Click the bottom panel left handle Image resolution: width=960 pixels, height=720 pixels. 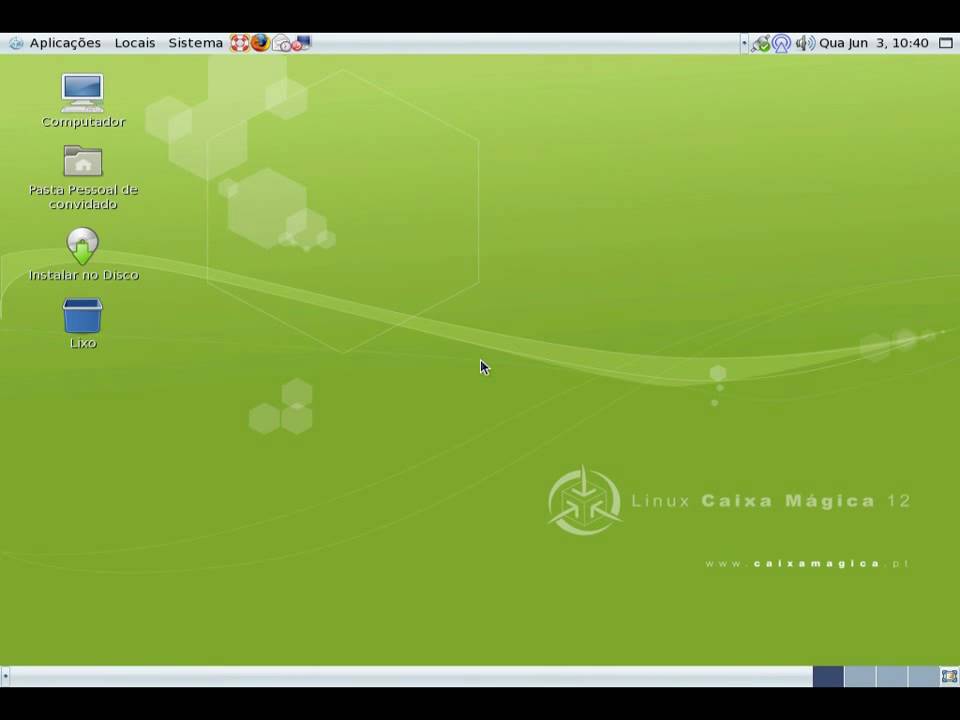(5, 677)
